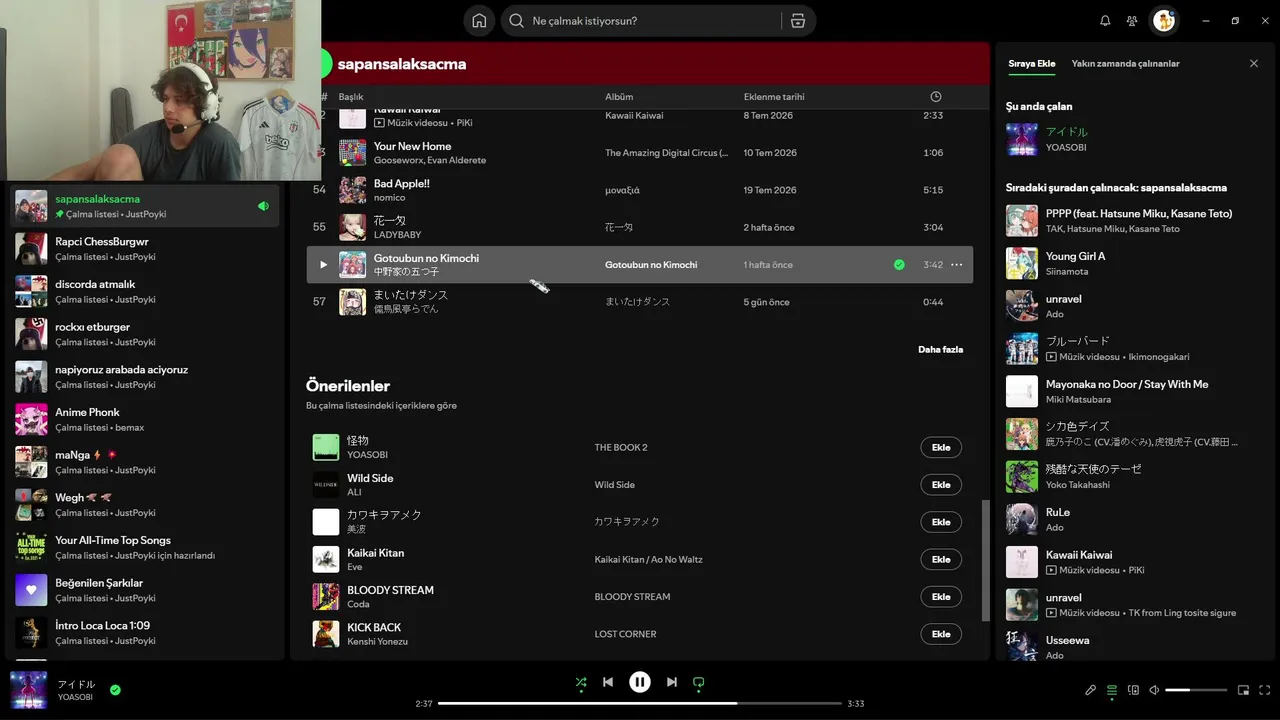Screen dimensions: 1280x720
Task: Add Kaikai Kitan with Ekle button
Action: (x=941, y=559)
